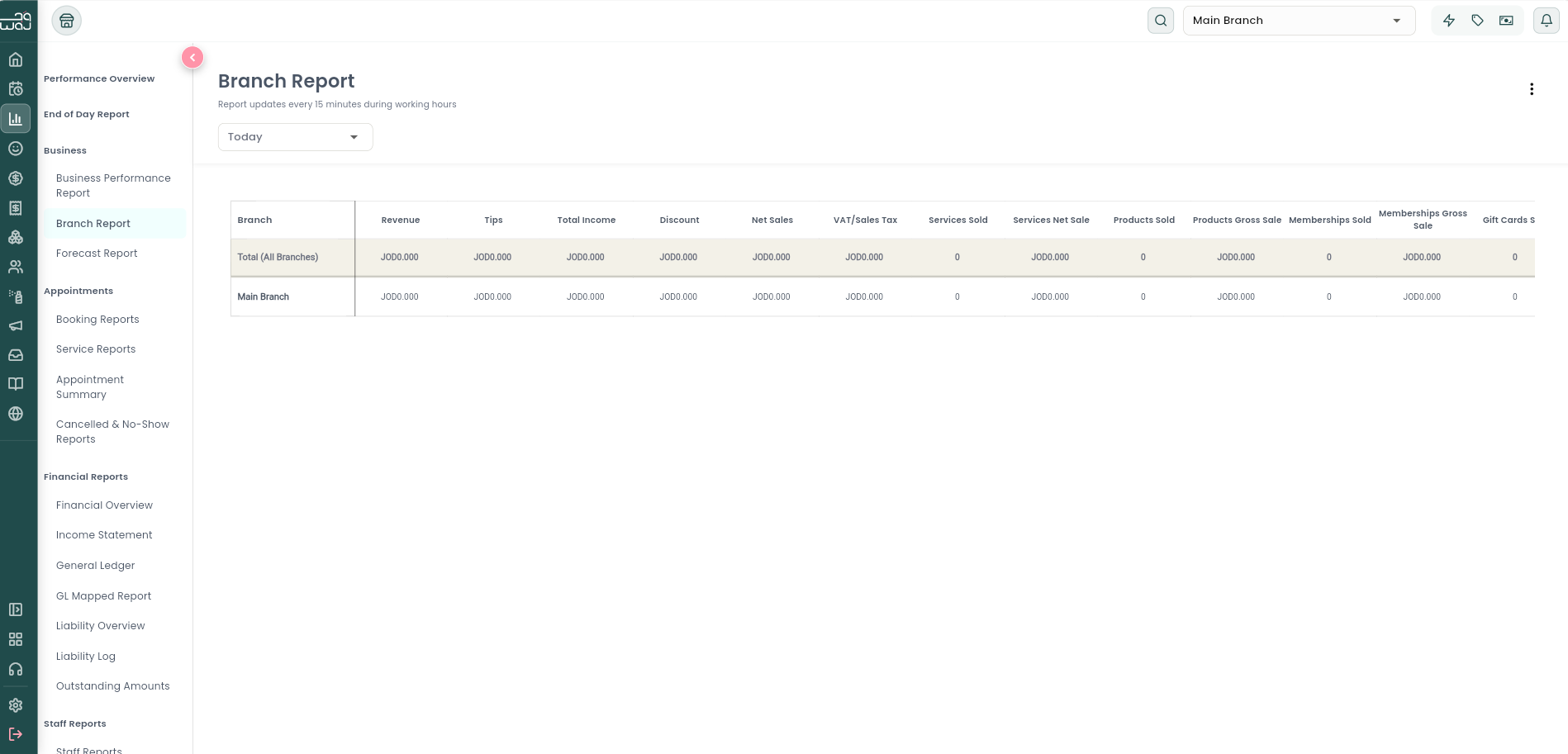This screenshot has height=754, width=1568.
Task: Click the price tag icon
Action: 1478,21
